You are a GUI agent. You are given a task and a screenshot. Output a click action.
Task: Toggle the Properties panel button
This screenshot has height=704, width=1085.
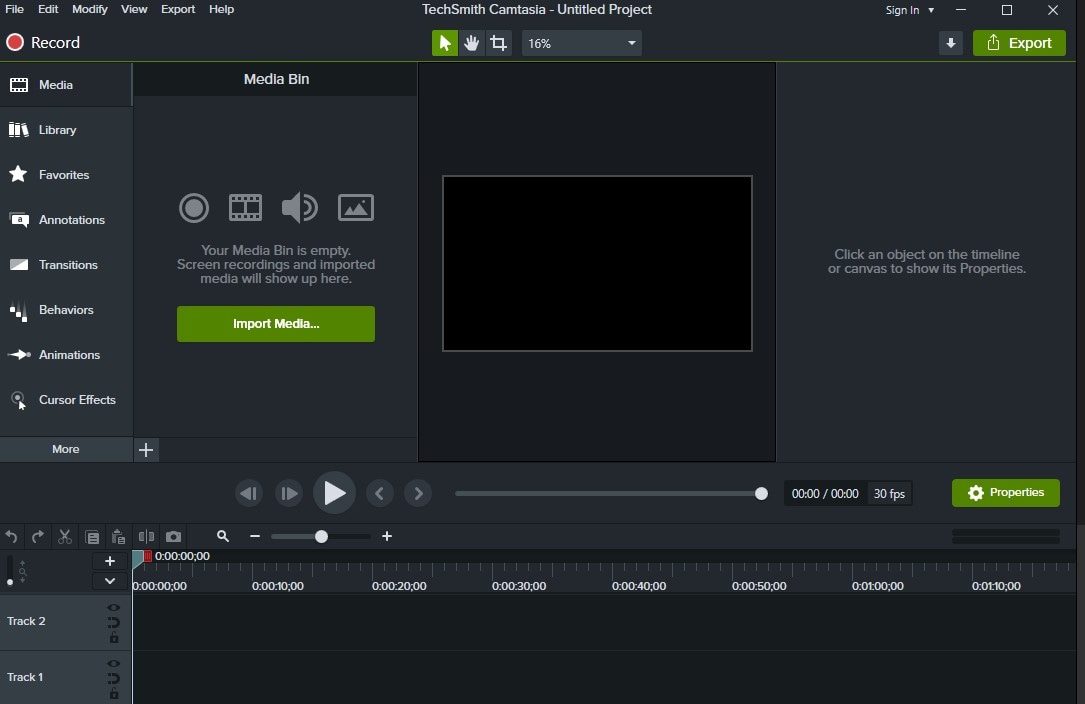pos(1005,493)
